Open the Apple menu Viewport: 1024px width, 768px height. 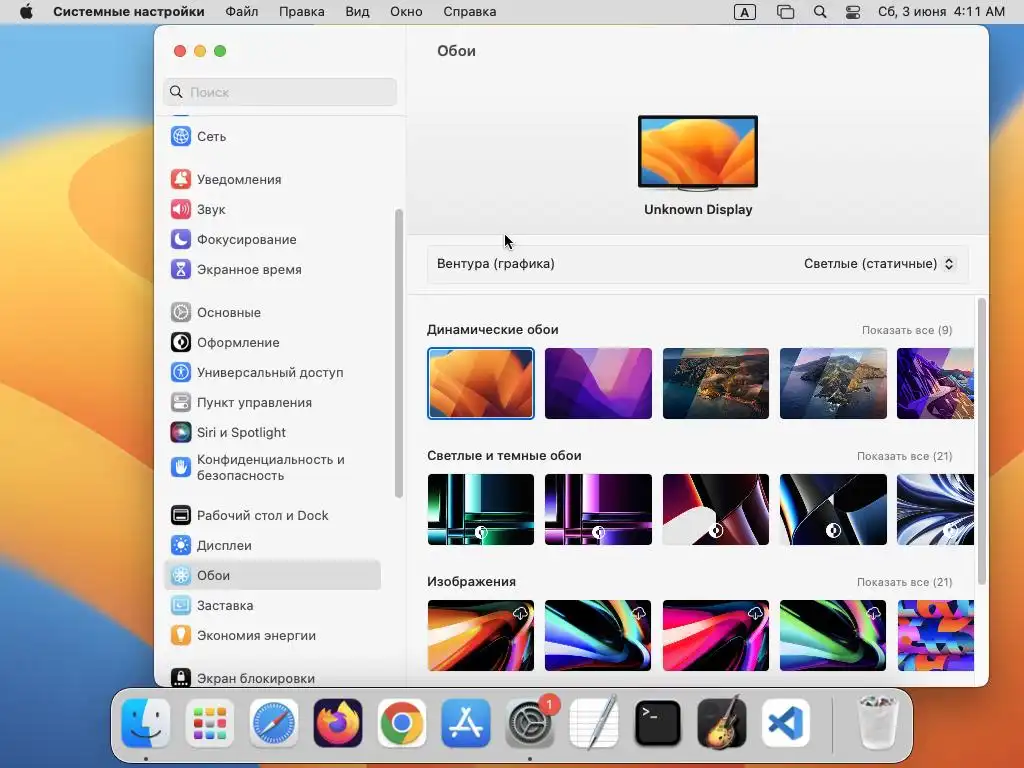click(26, 12)
